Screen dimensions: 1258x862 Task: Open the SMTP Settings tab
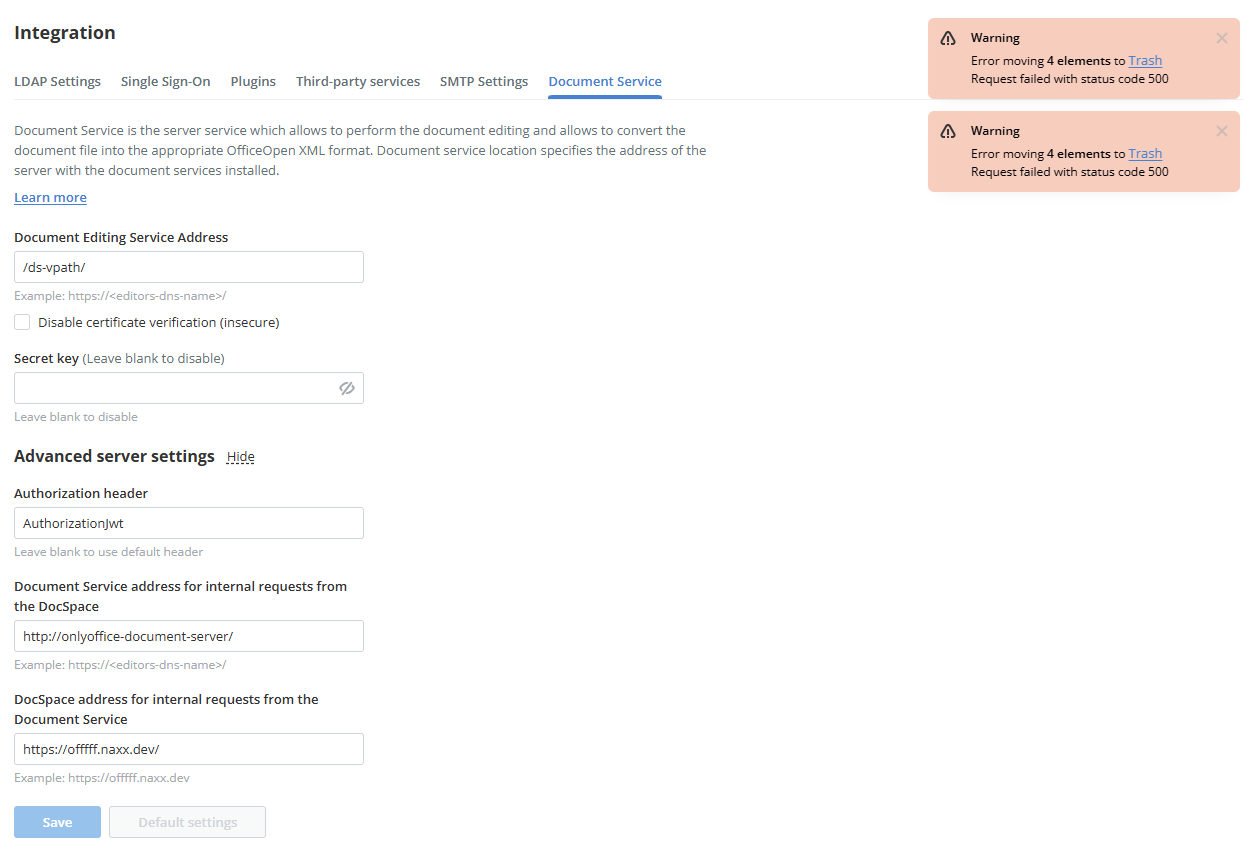tap(484, 81)
